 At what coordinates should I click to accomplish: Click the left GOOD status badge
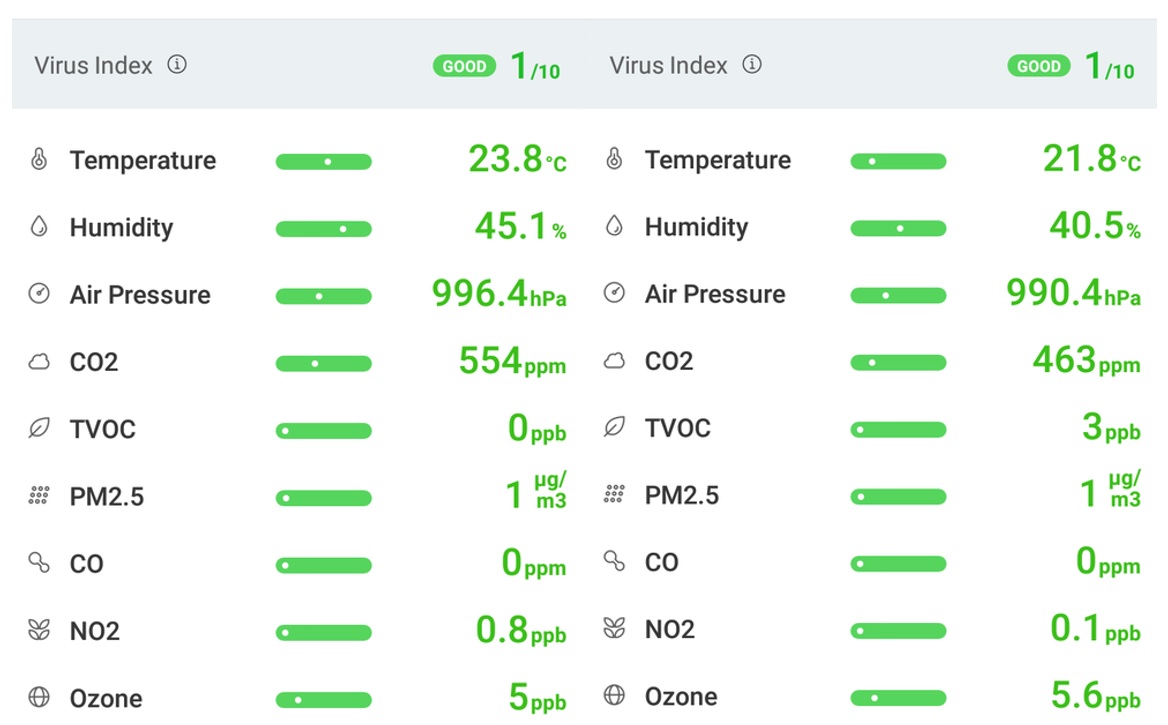coord(464,67)
